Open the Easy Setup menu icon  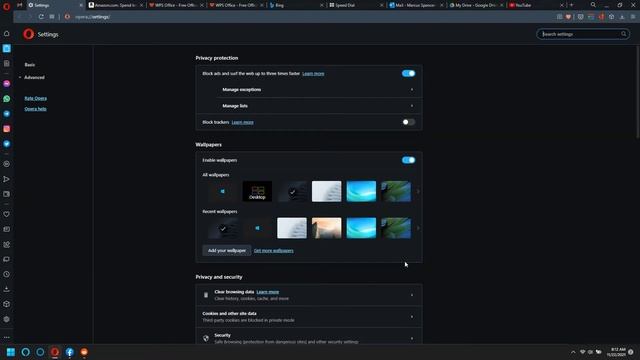pyautogui.click(x=633, y=17)
